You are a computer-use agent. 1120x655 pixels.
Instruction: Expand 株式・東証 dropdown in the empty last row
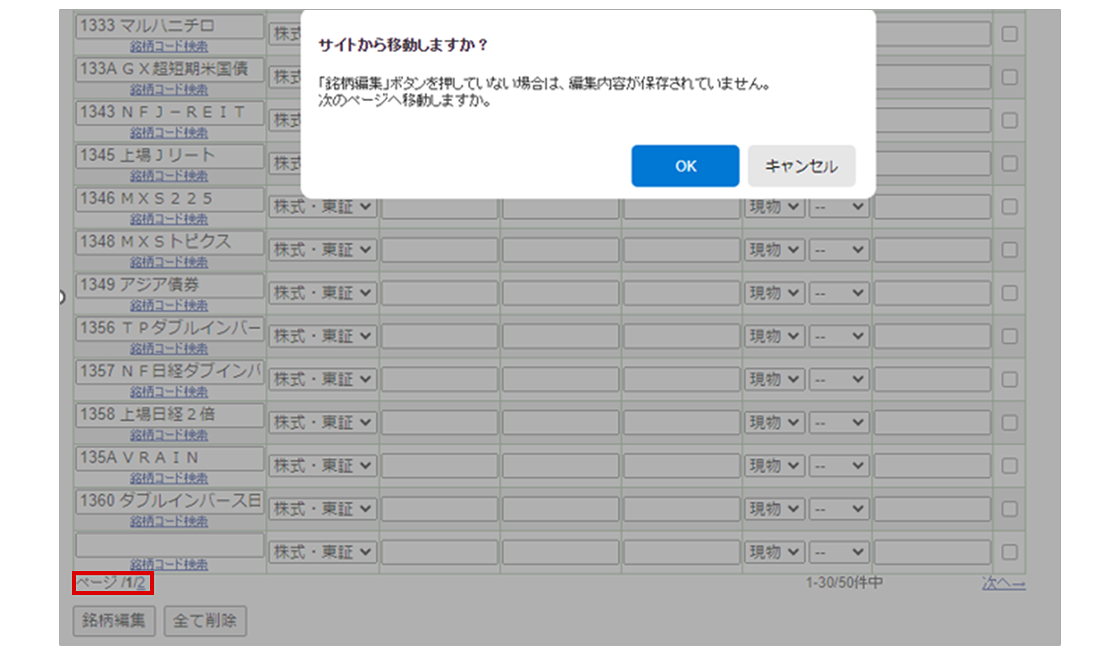pos(322,551)
